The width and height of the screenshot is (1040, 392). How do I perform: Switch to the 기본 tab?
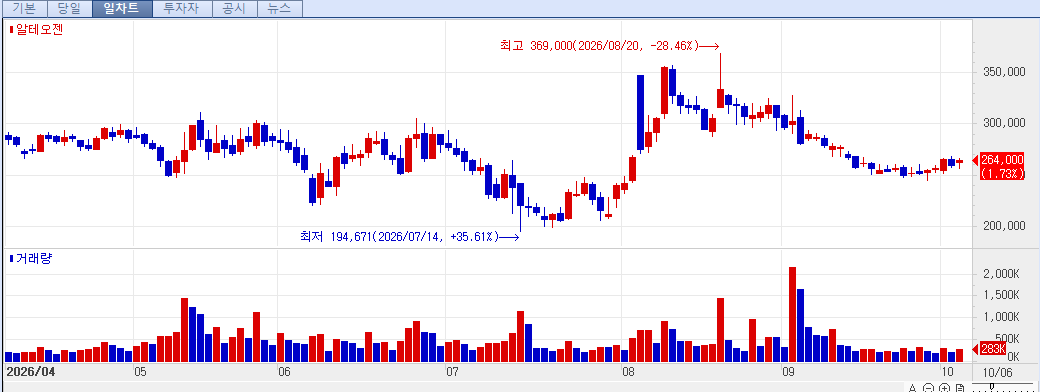24,9
